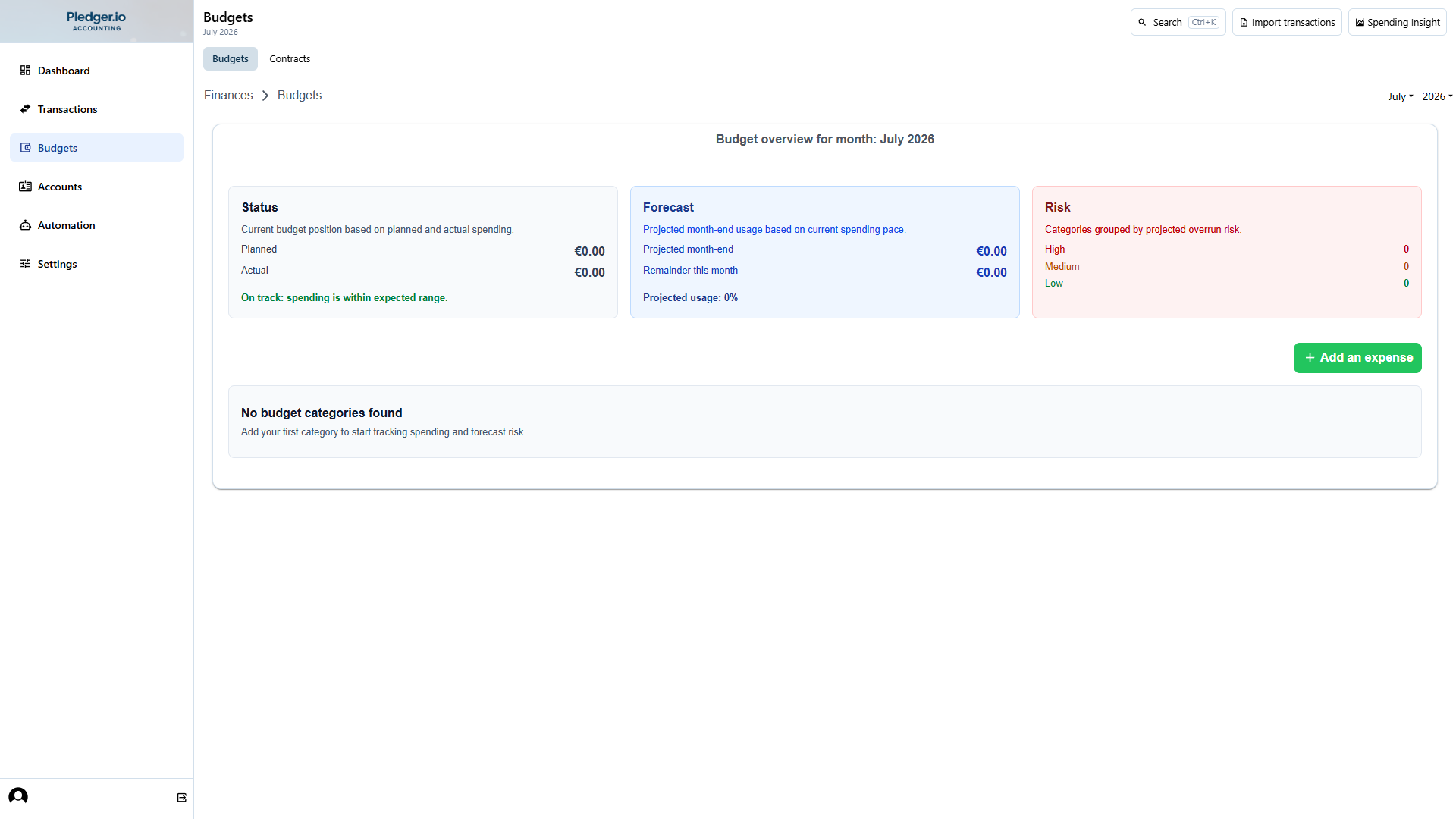Click the Planned €0.00 amount

[589, 252]
